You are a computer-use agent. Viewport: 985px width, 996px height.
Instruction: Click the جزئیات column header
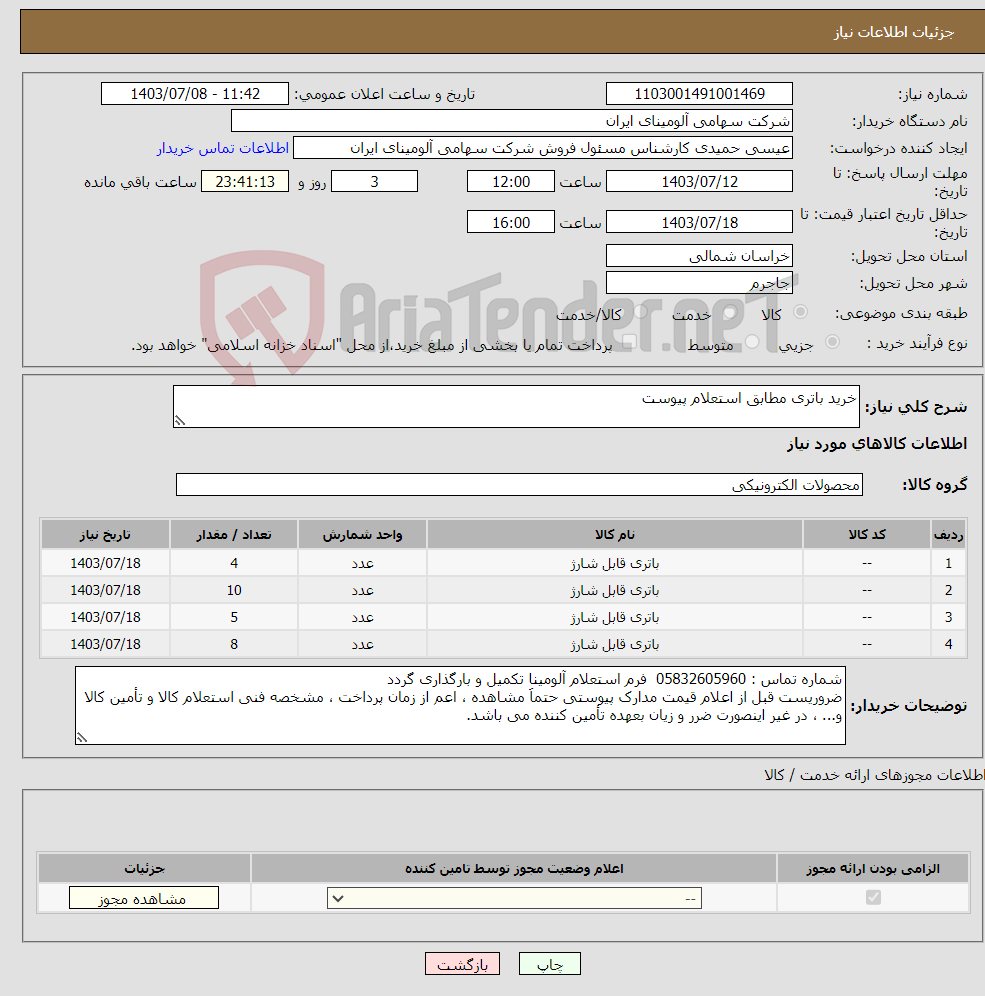[144, 868]
